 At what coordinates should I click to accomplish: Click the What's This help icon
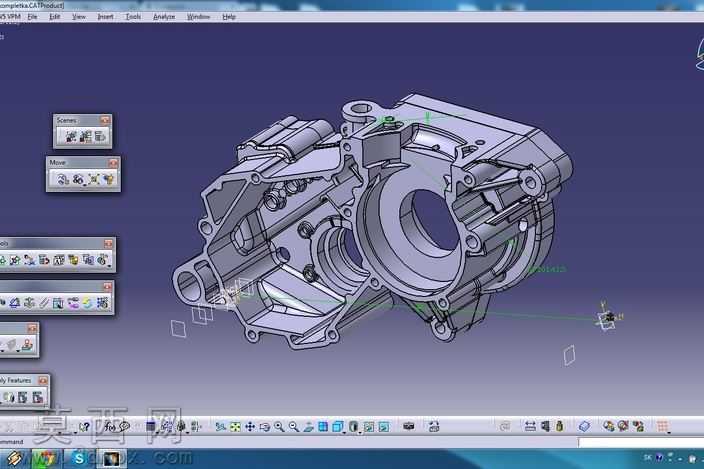click(x=84, y=427)
